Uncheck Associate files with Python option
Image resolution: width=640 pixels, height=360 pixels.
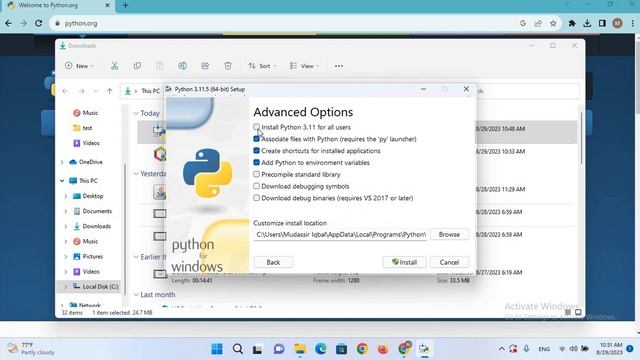[x=256, y=139]
